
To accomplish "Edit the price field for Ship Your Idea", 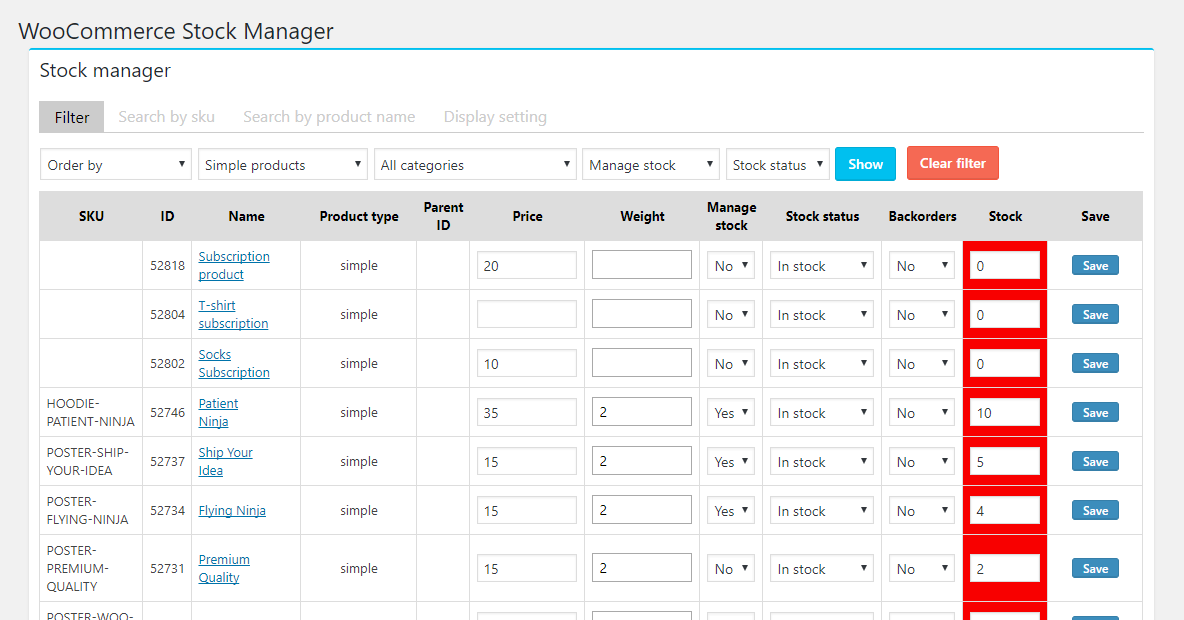I will [x=527, y=462].
